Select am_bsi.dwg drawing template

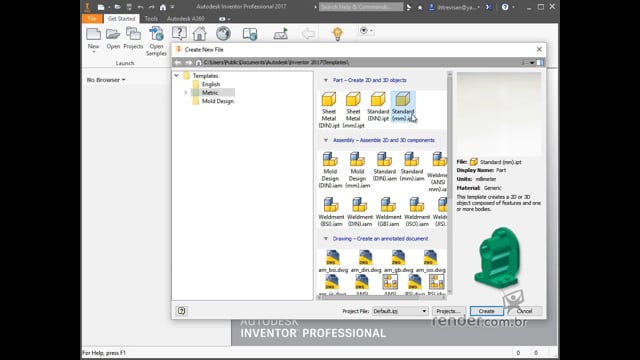point(333,261)
